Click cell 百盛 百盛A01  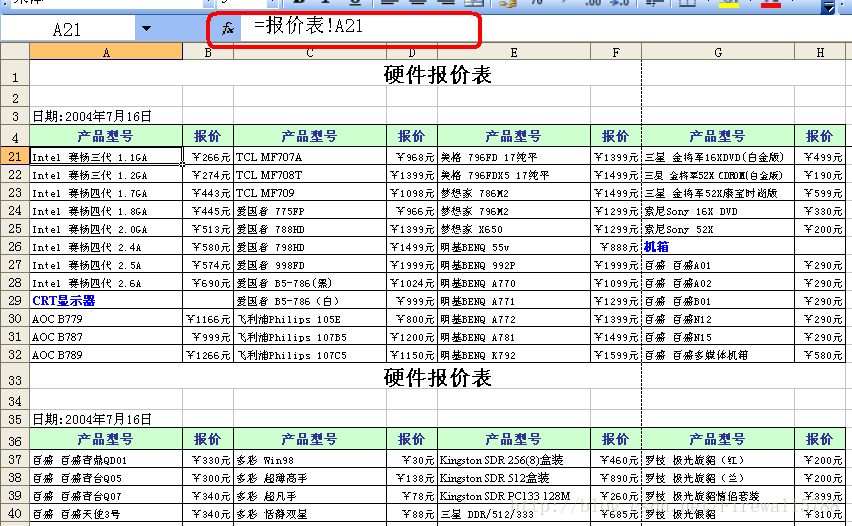pyautogui.click(x=718, y=265)
